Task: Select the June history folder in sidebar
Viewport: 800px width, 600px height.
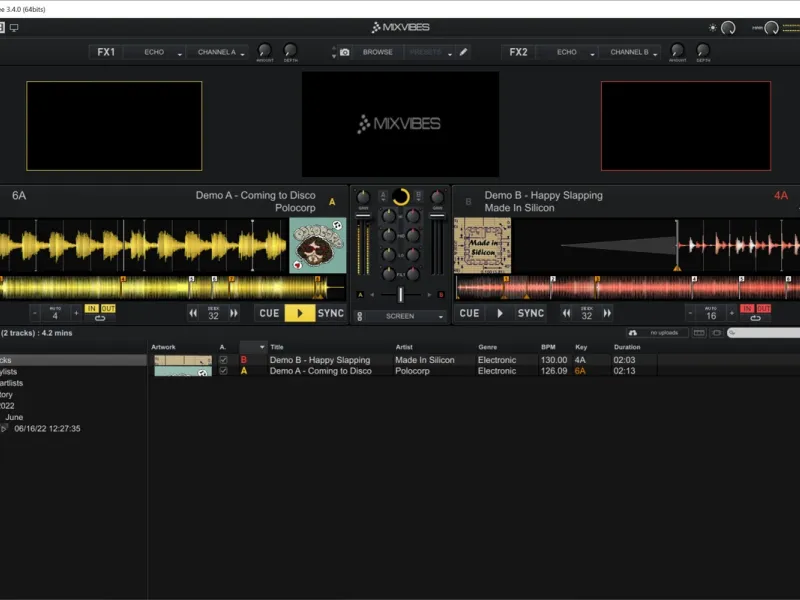Action: coord(14,417)
